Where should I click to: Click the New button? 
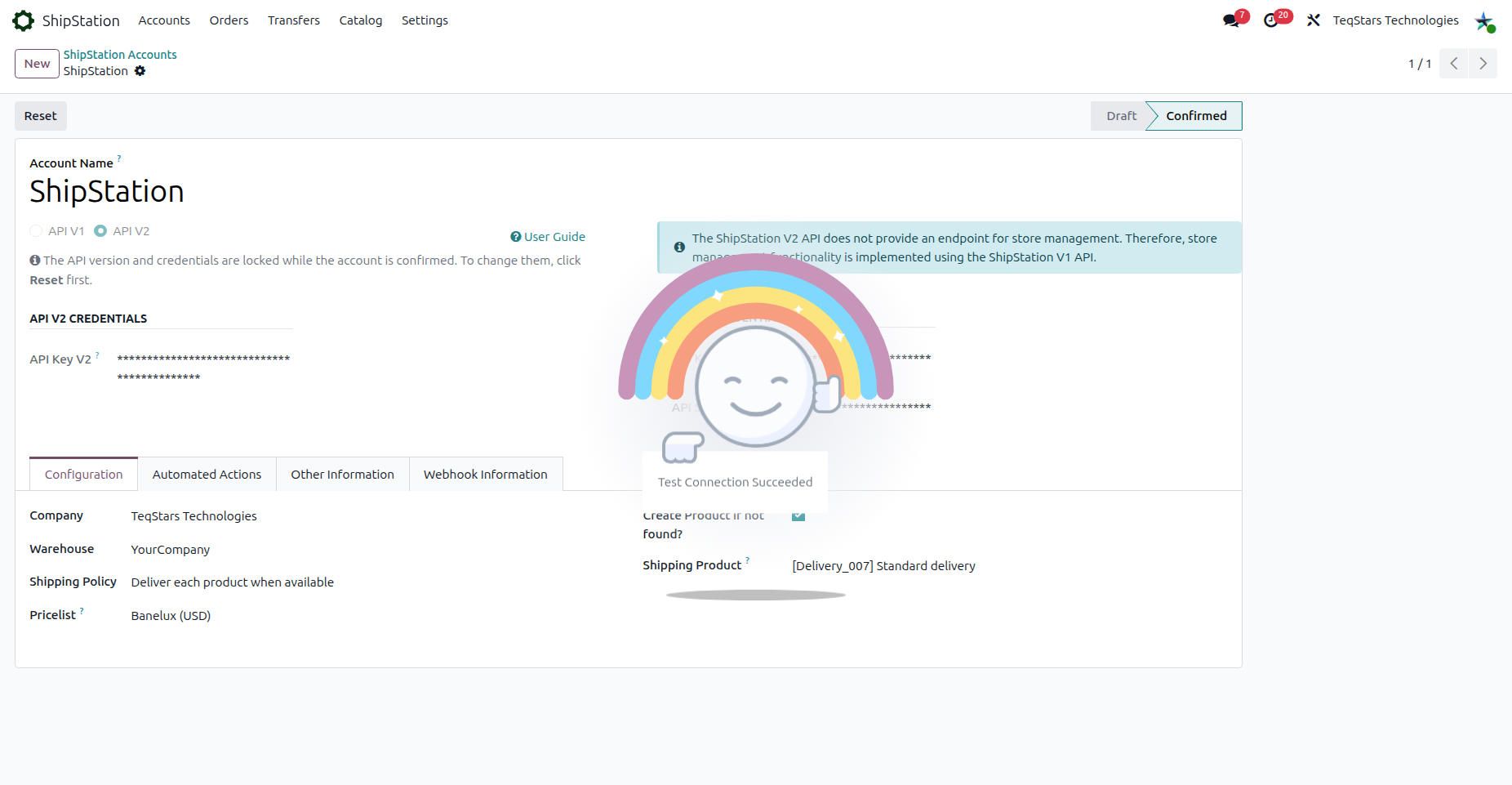coord(37,64)
